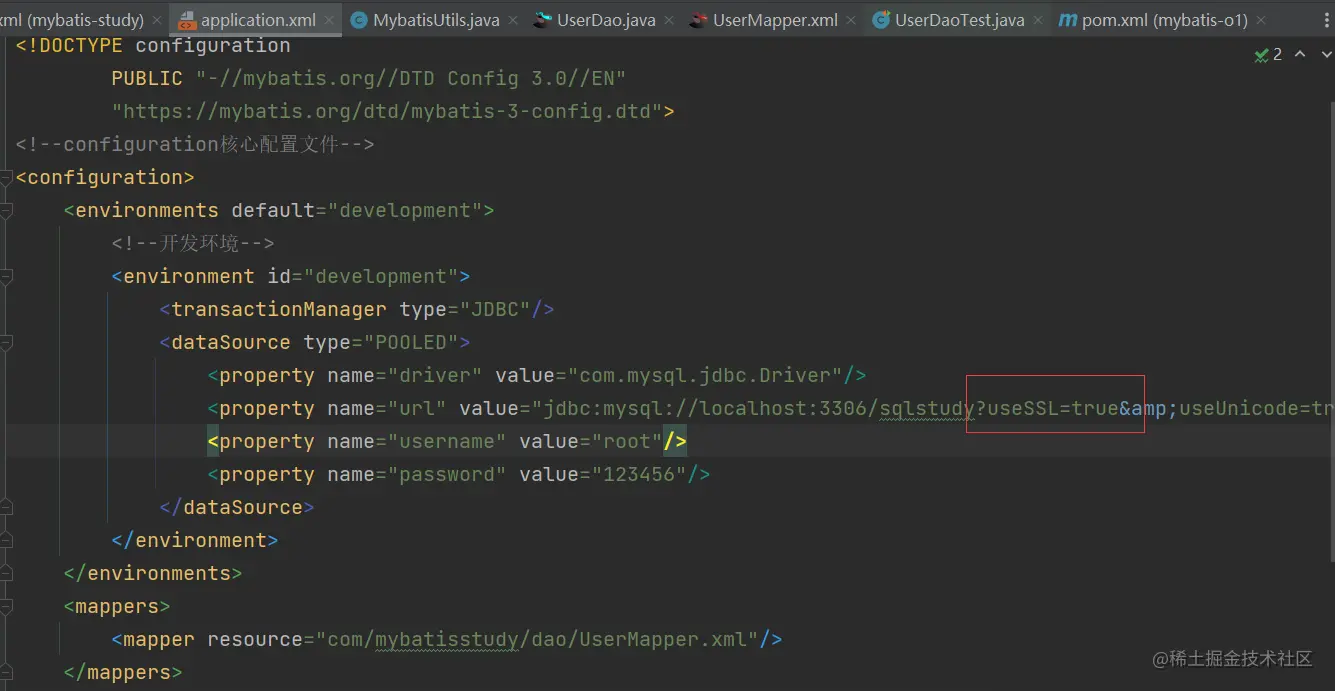Click the closing environments tag text
The height and width of the screenshot is (691, 1335).
[153, 573]
